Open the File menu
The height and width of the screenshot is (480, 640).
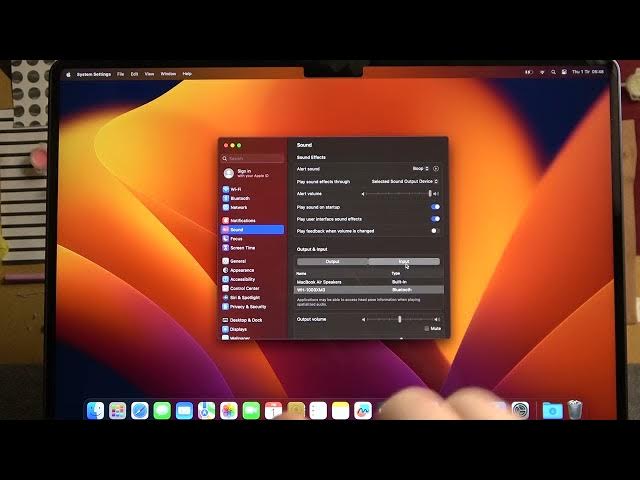pos(120,74)
